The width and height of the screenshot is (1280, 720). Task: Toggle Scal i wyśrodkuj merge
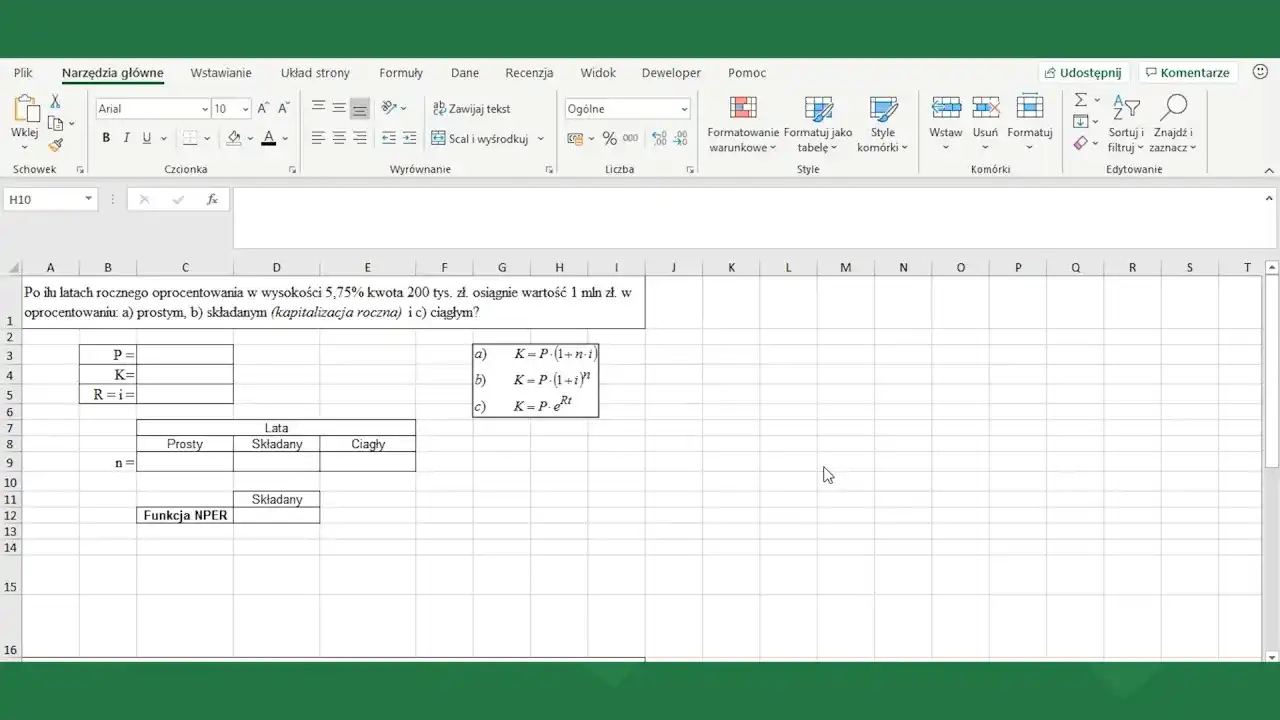[x=480, y=139]
